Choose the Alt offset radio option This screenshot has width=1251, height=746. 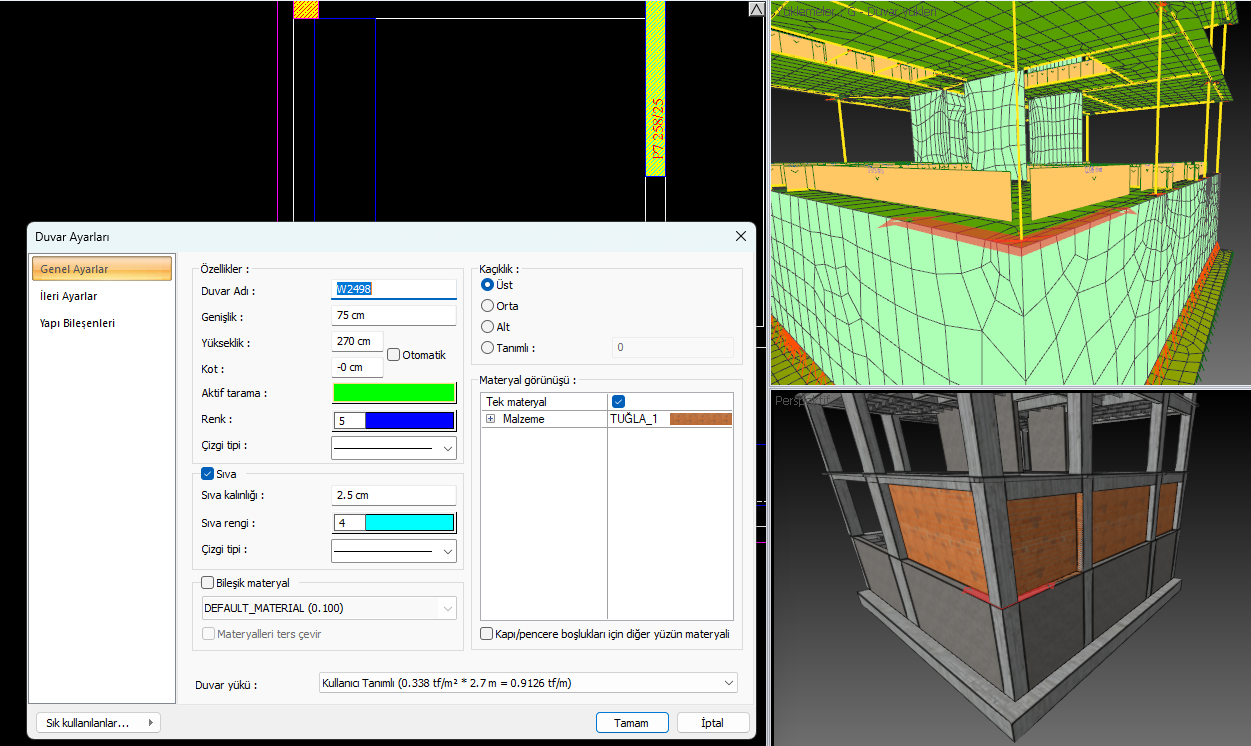click(488, 327)
